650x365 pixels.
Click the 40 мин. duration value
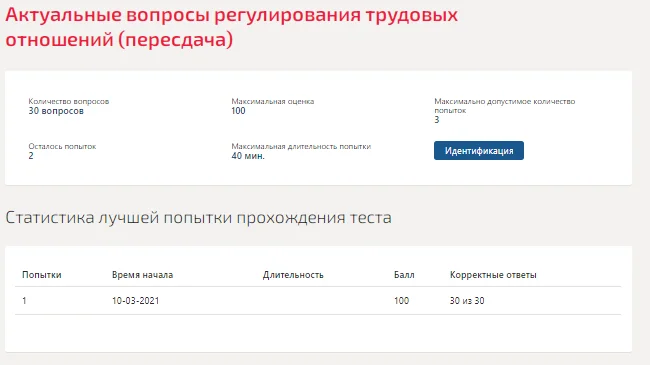point(248,156)
